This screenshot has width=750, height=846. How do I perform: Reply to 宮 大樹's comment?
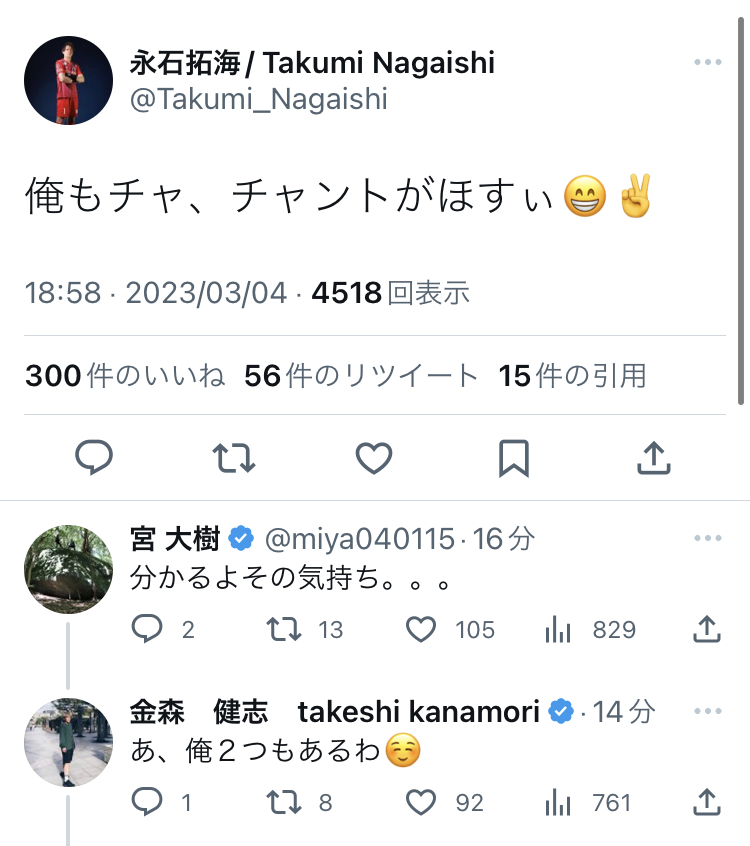148,629
